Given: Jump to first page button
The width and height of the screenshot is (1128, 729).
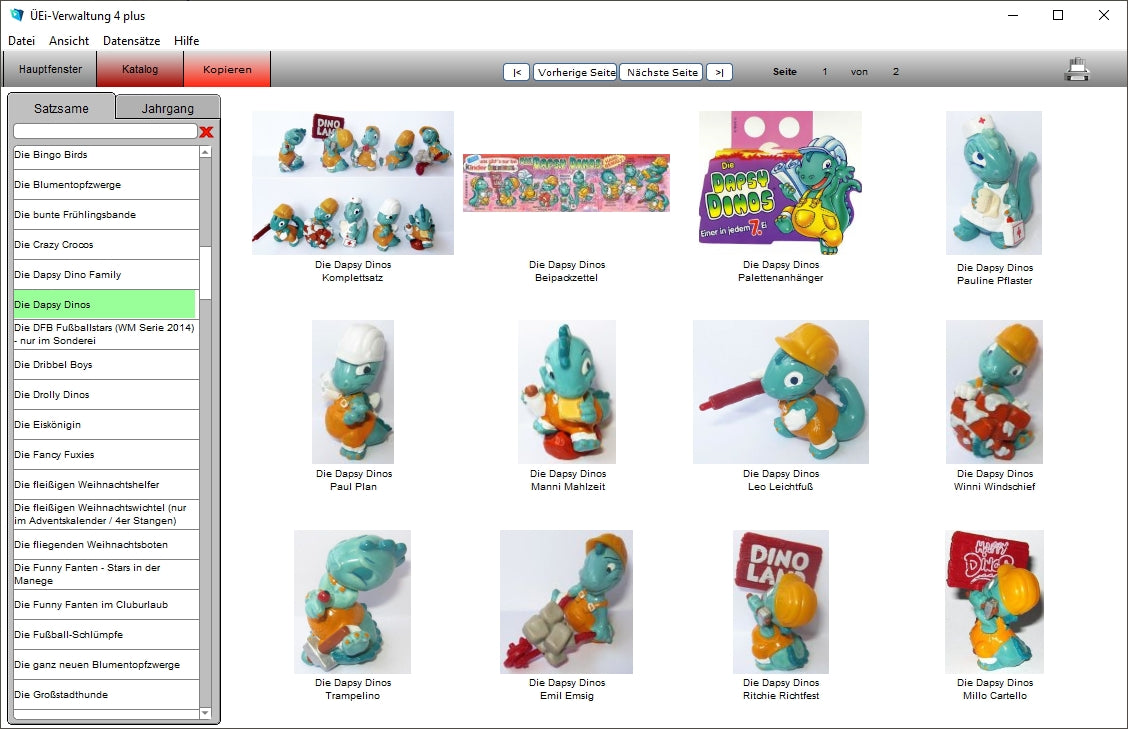Looking at the screenshot, I should click(x=516, y=72).
